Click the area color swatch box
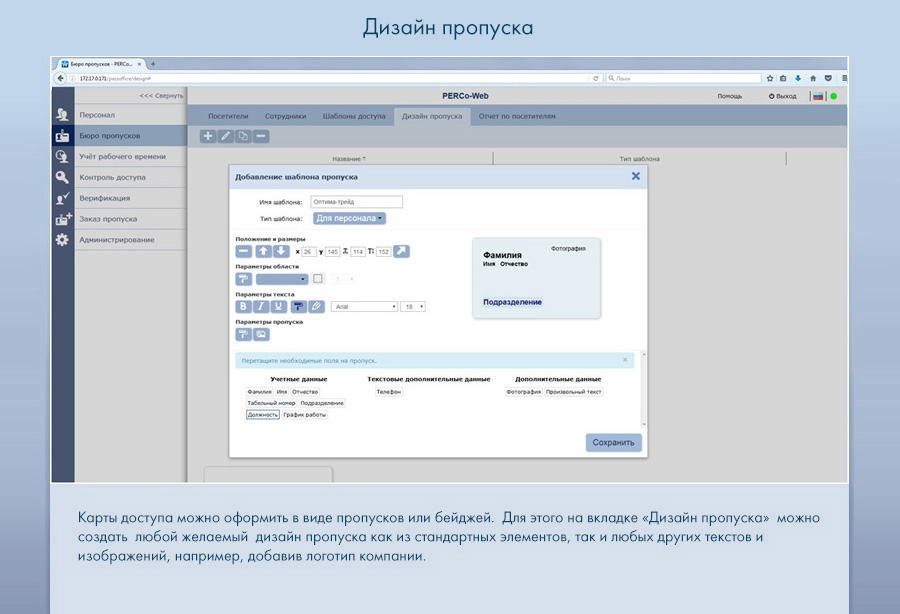Screen dimensions: 900x614 point(318,279)
